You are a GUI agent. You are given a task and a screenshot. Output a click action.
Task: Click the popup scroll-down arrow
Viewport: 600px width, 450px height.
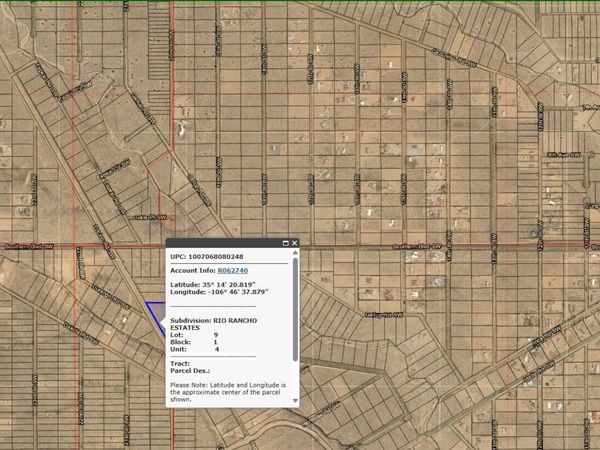point(295,401)
